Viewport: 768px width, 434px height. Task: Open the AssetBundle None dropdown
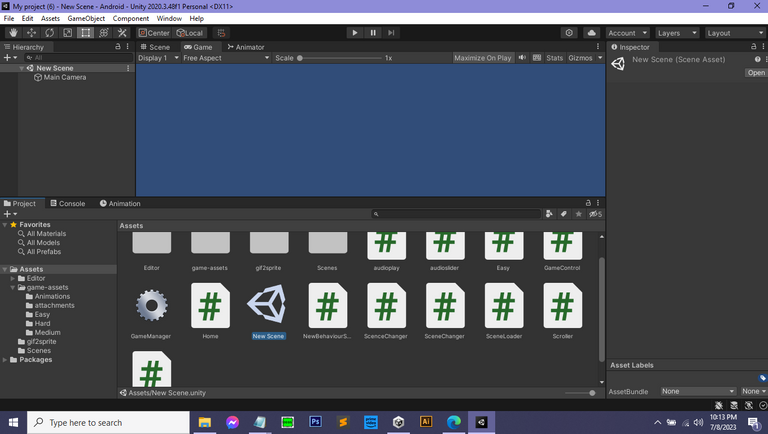tap(697, 391)
